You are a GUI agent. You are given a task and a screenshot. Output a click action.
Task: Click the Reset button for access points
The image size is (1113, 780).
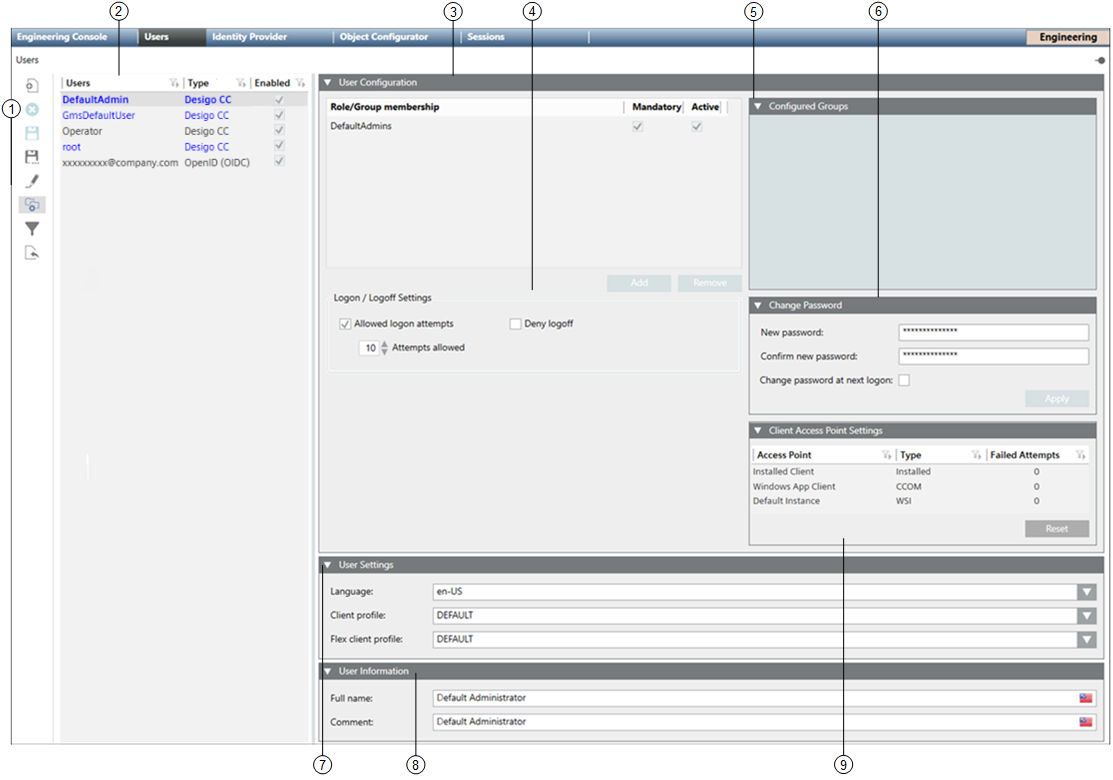(x=1056, y=528)
